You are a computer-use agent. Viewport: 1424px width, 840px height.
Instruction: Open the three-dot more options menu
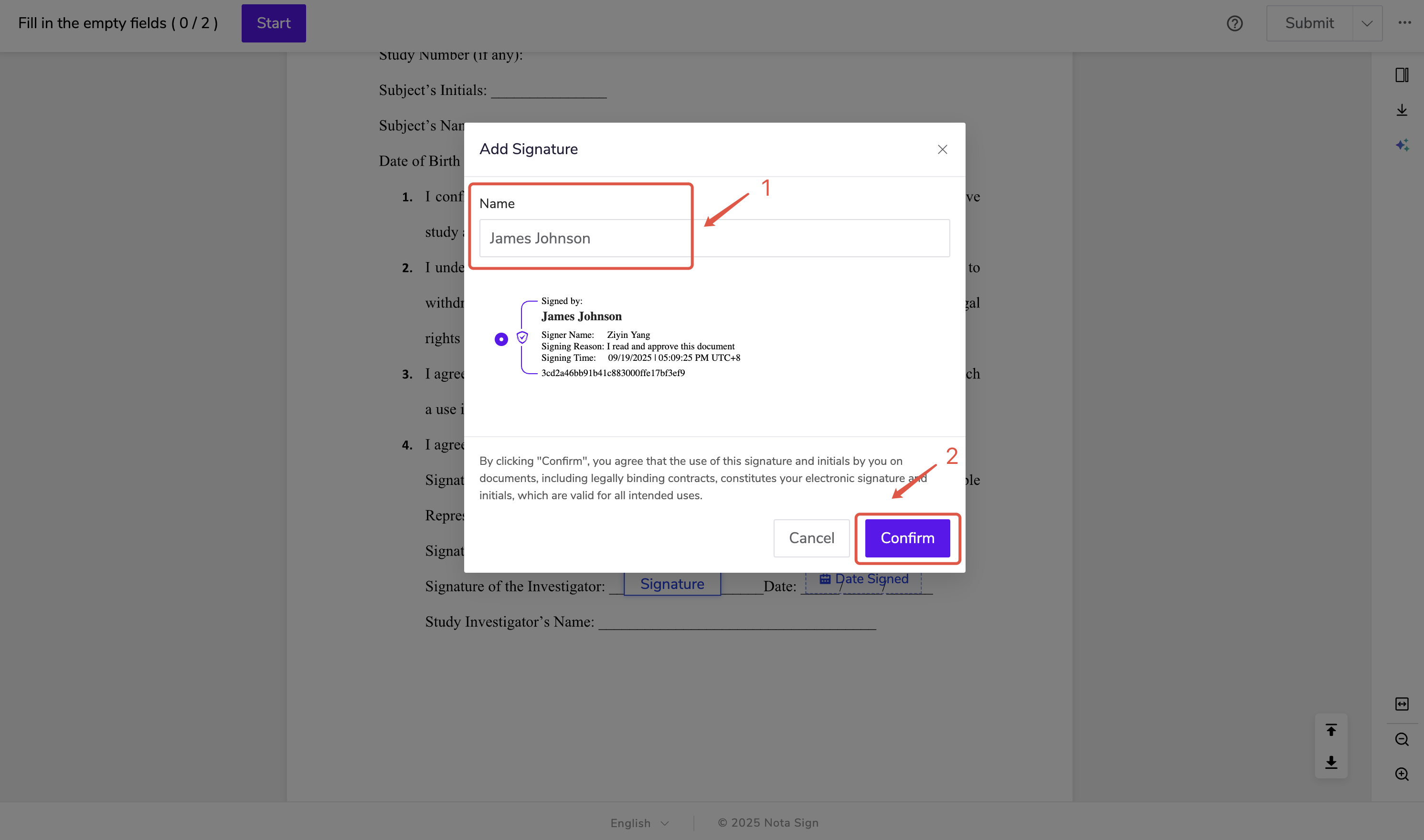[1404, 22]
